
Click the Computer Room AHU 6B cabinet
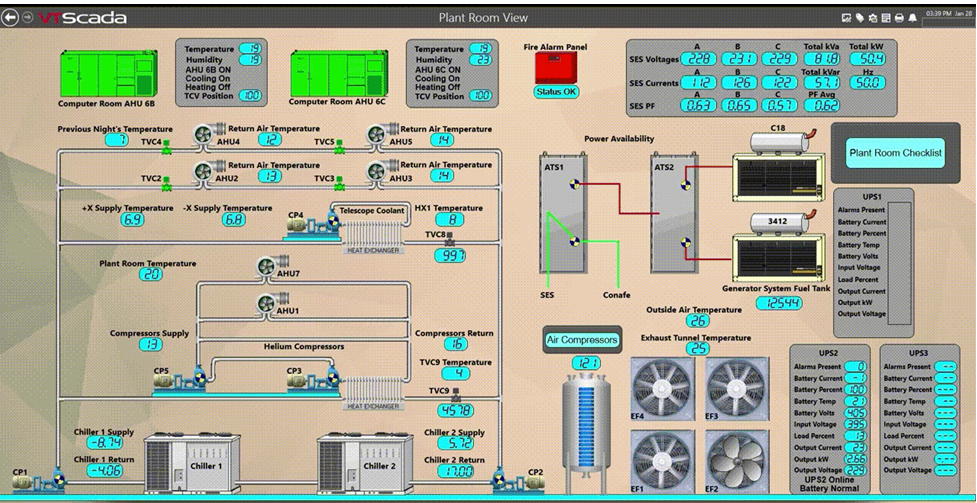108,74
